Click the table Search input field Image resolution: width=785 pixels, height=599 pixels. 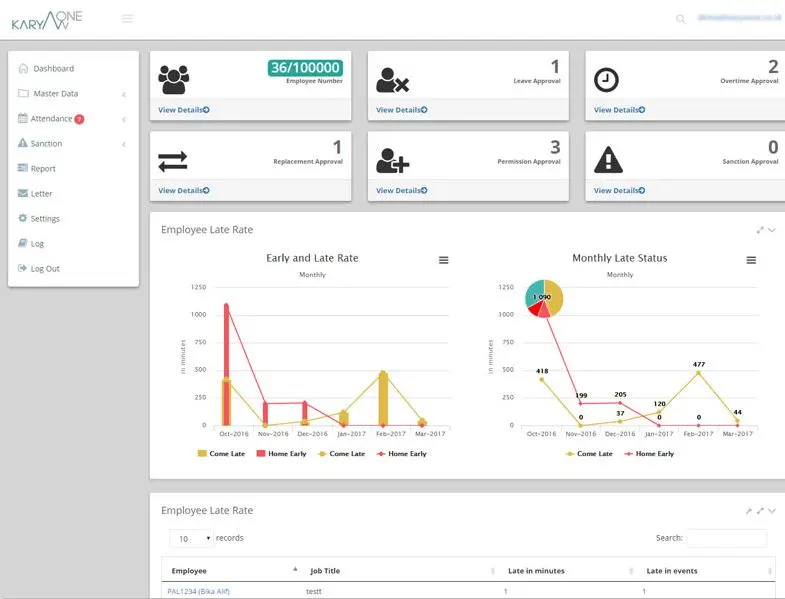point(726,538)
